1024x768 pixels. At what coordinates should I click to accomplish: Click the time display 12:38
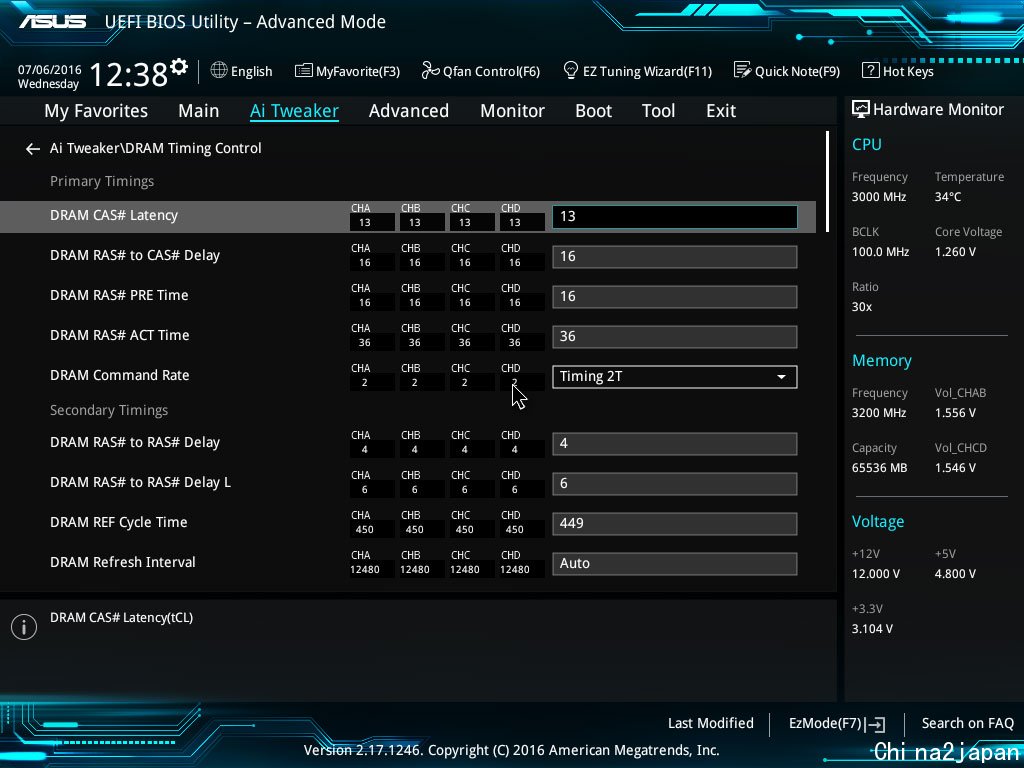click(x=128, y=74)
